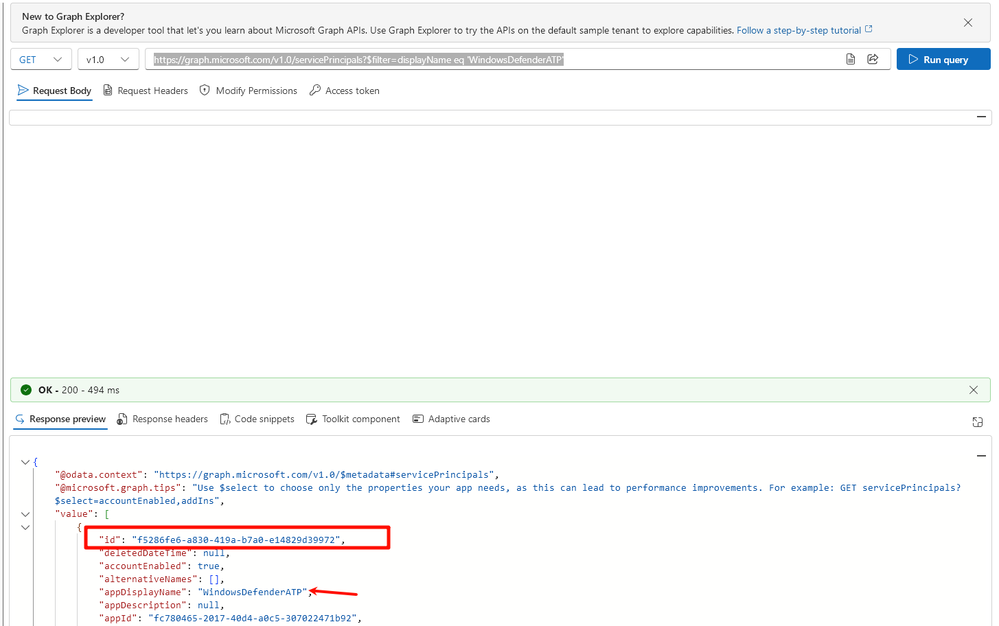This screenshot has width=999, height=626.
Task: Click the Request Body send arrow icon
Action: click(x=23, y=90)
